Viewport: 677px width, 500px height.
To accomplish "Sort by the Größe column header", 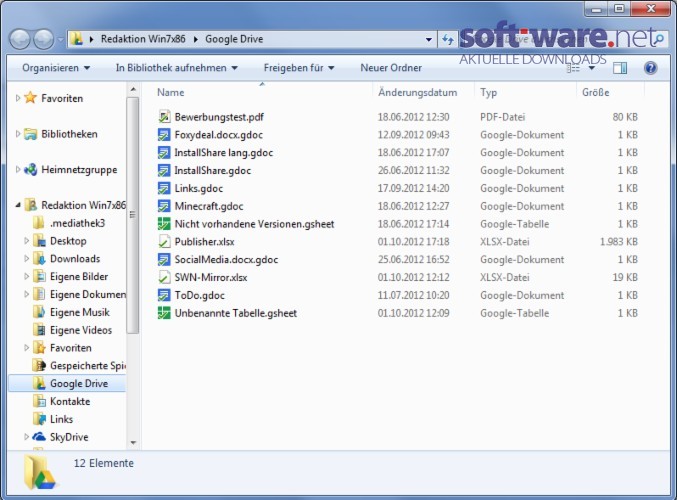I will 610,92.
